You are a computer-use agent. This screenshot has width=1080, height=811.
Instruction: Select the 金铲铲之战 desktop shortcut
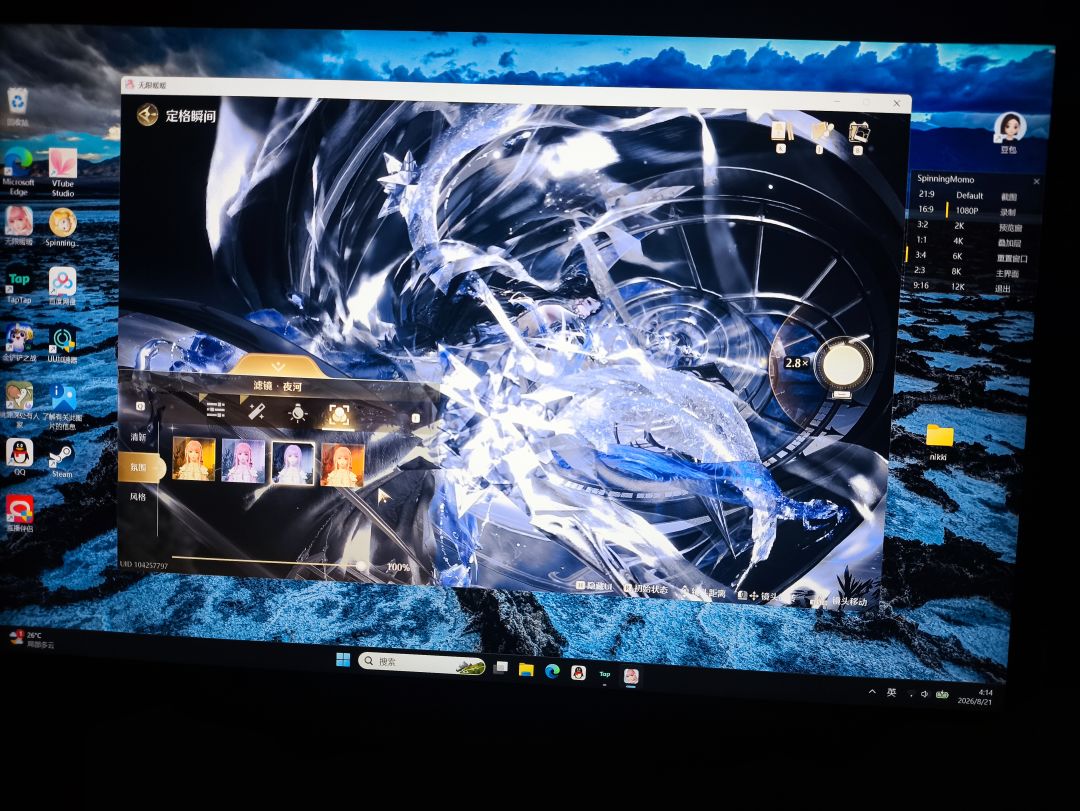pos(19,344)
